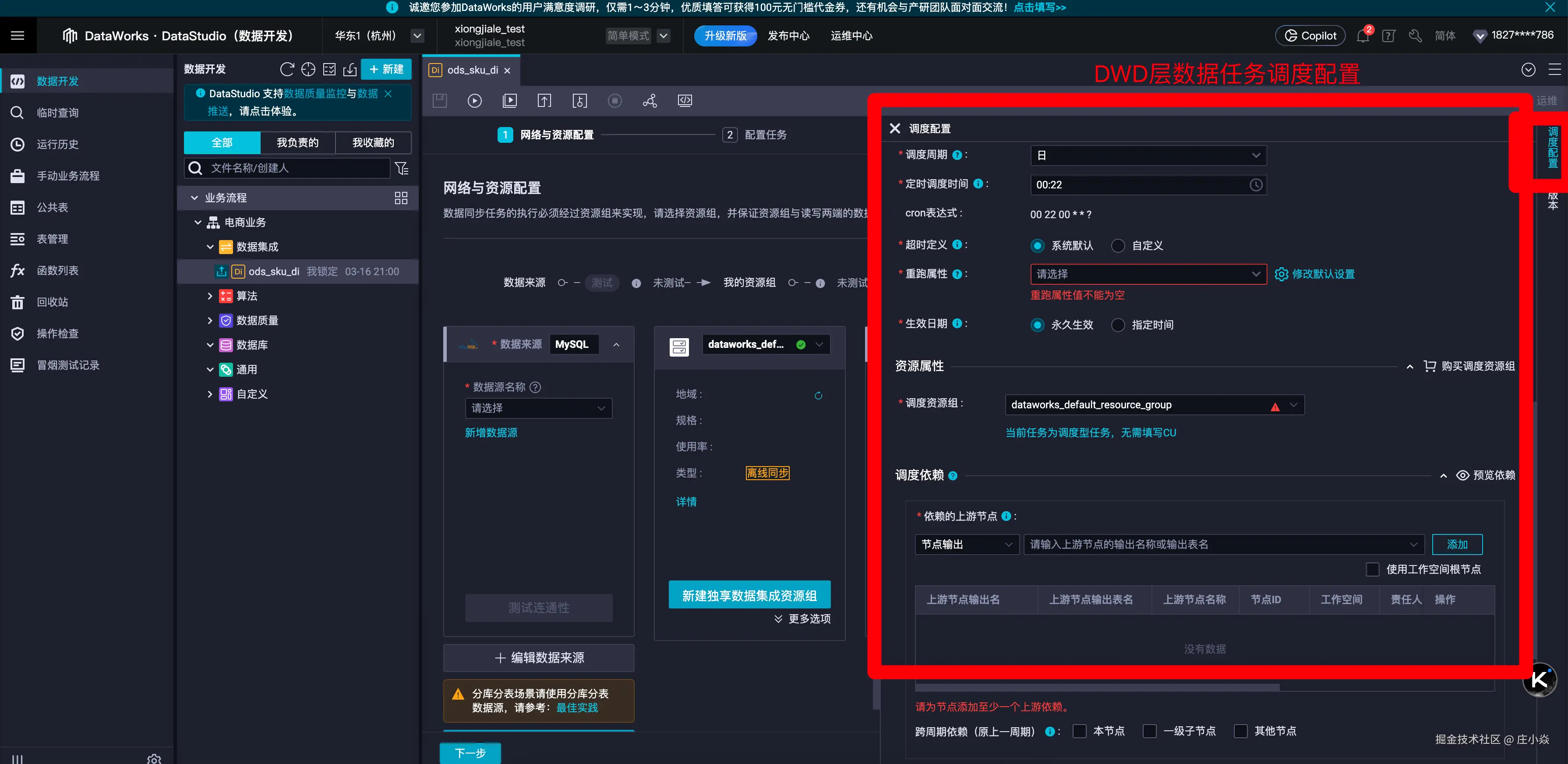Click the 新建独享数据集成资源组 button

pos(749,595)
